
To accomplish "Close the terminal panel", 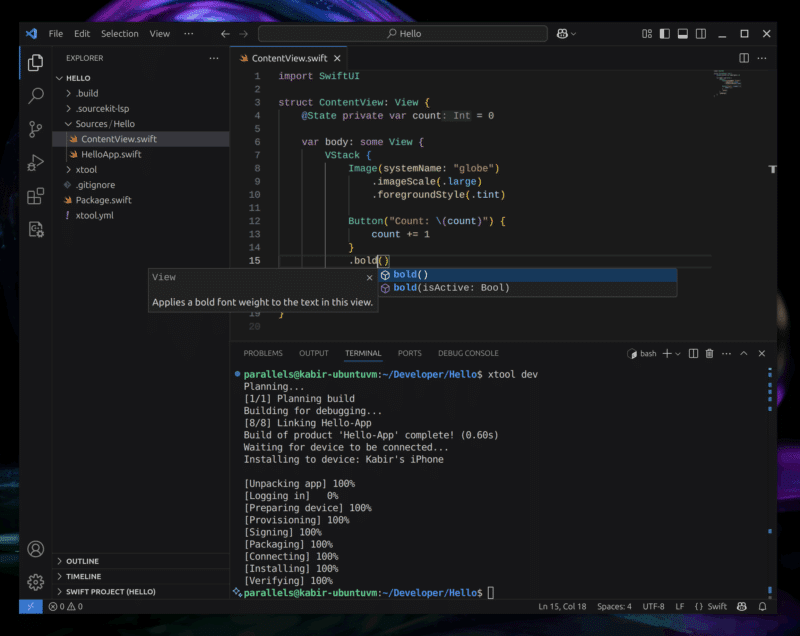I will [762, 353].
